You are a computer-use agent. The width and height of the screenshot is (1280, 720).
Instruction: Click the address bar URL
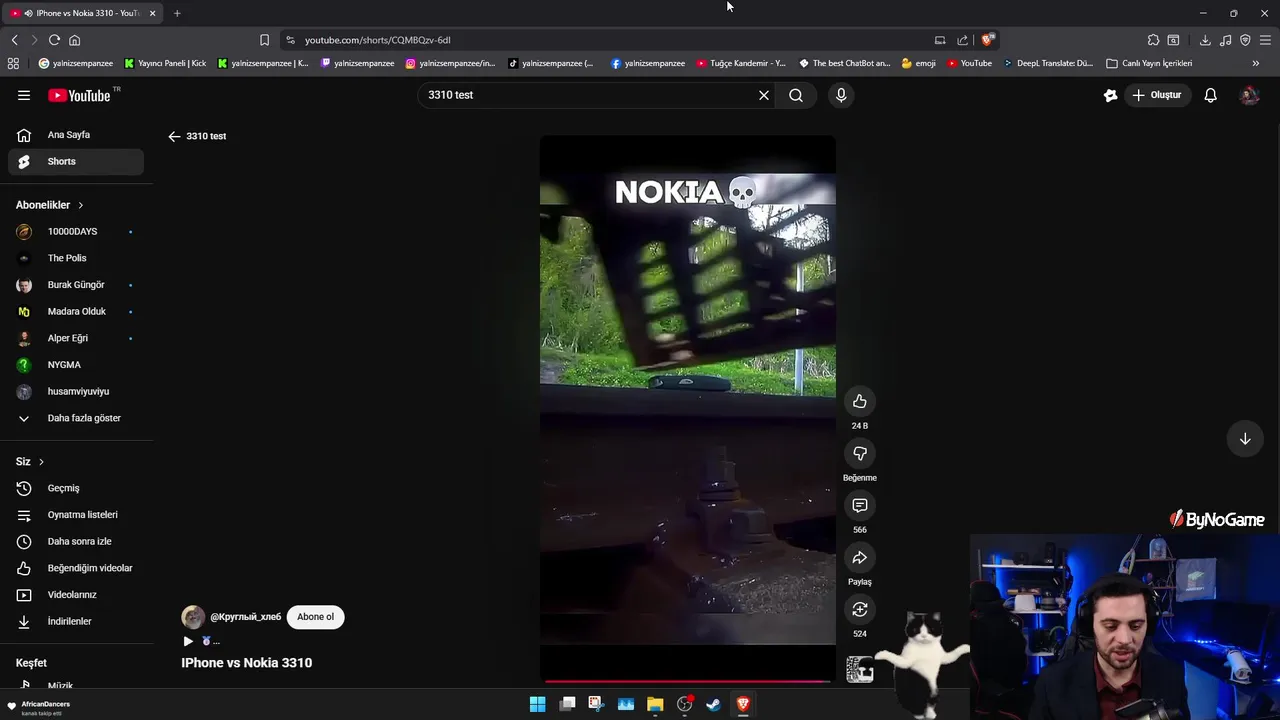[x=377, y=40]
